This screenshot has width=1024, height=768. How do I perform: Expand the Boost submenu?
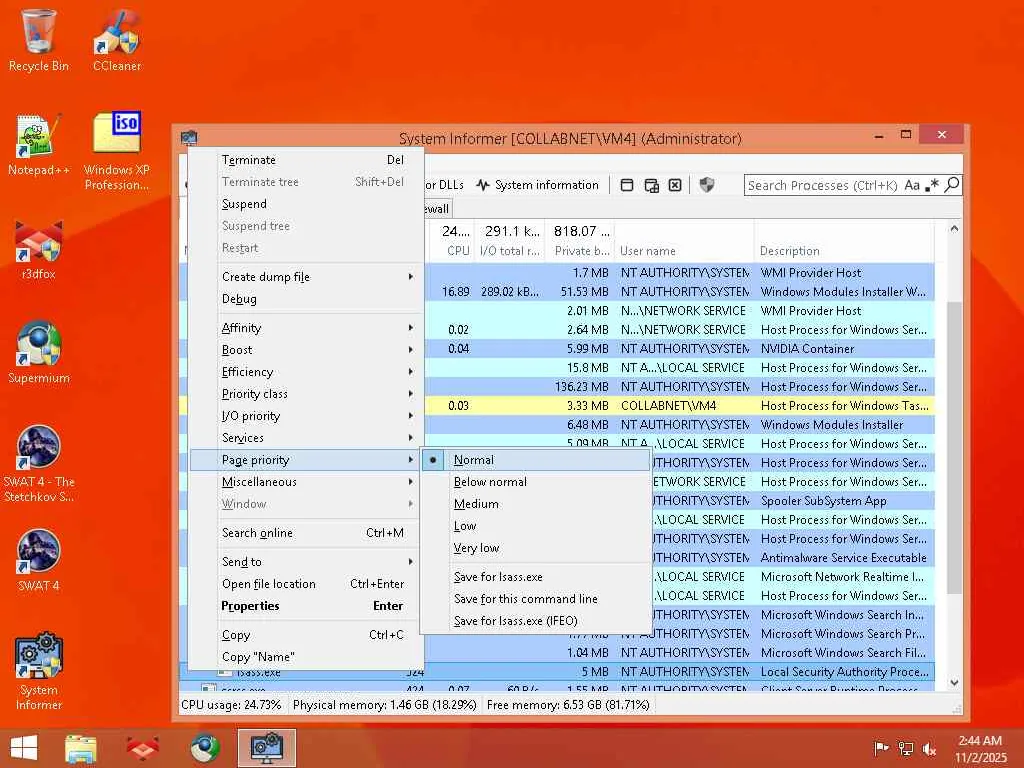pyautogui.click(x=306, y=350)
